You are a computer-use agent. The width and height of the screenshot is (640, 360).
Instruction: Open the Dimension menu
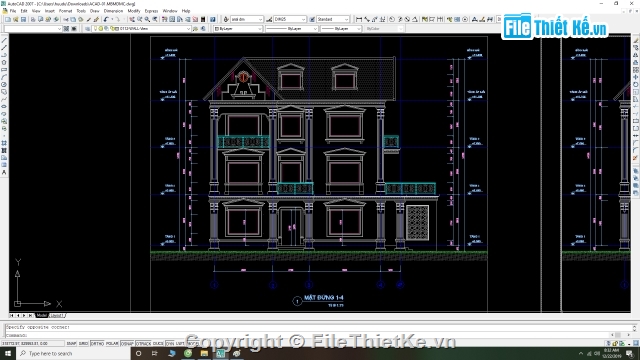click(x=113, y=11)
